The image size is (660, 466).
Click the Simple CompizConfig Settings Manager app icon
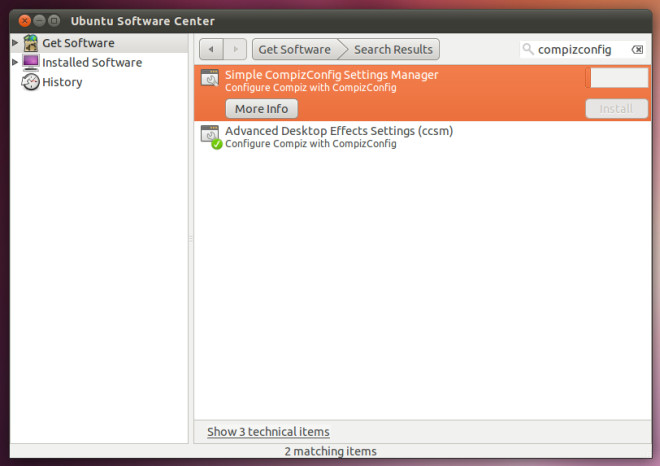click(x=210, y=78)
